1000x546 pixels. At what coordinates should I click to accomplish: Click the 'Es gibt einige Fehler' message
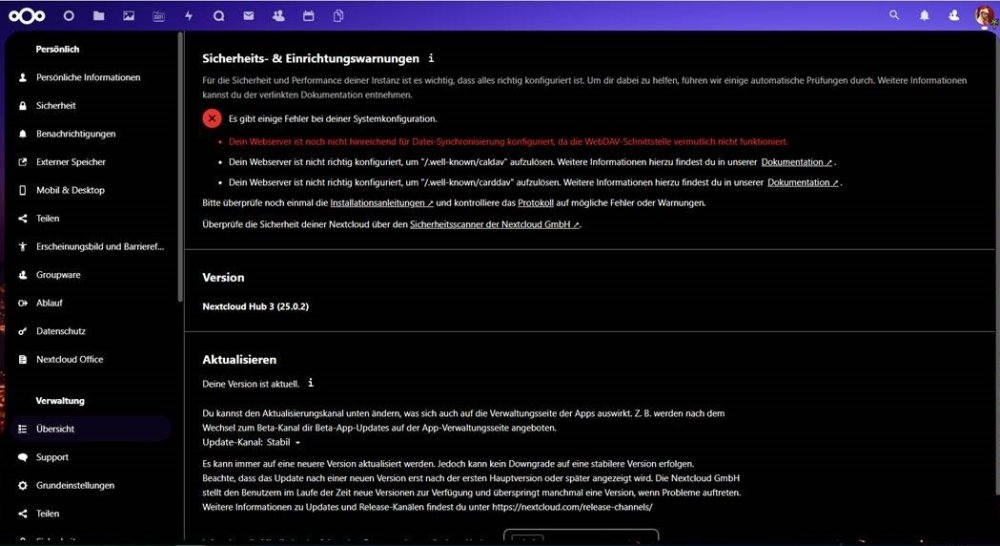(333, 119)
